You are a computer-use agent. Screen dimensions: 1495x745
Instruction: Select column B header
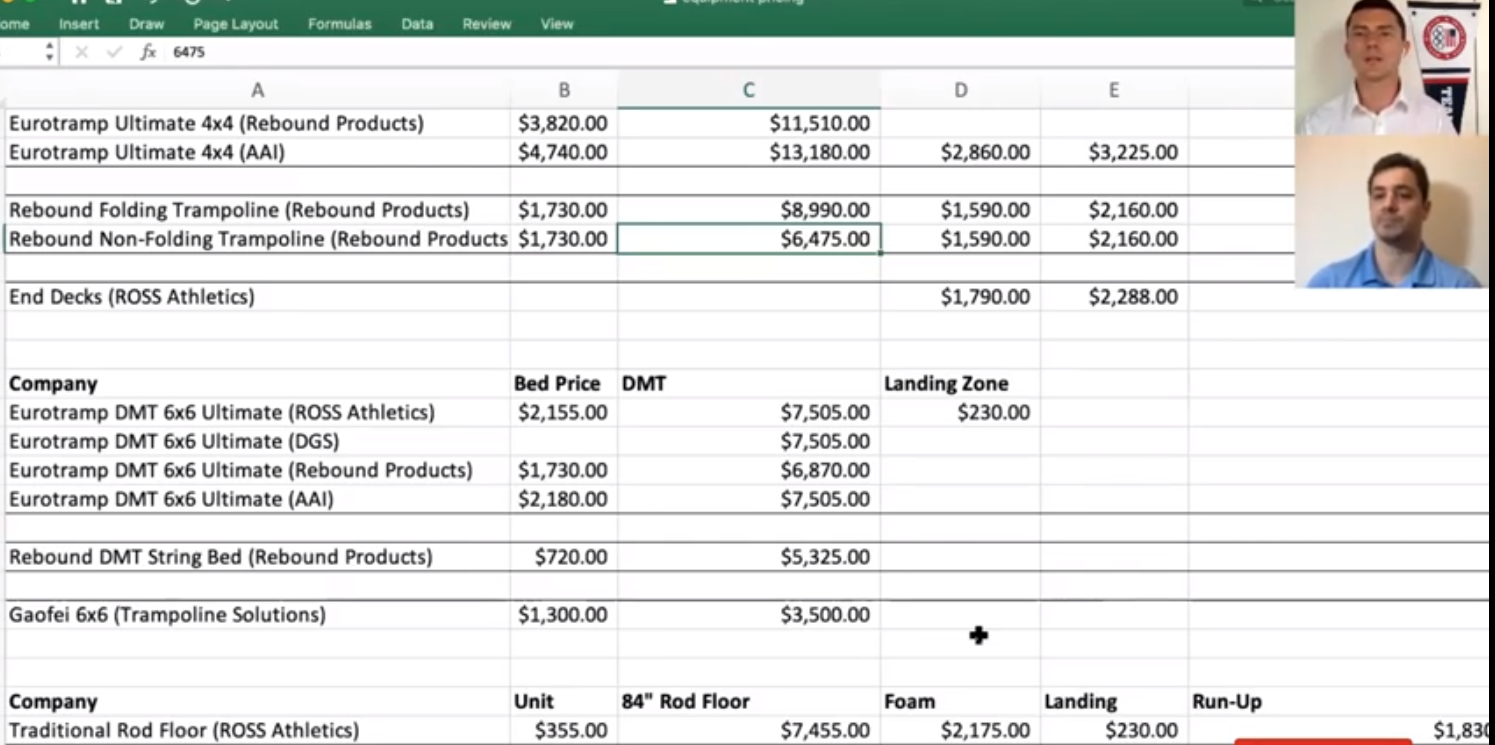564,90
